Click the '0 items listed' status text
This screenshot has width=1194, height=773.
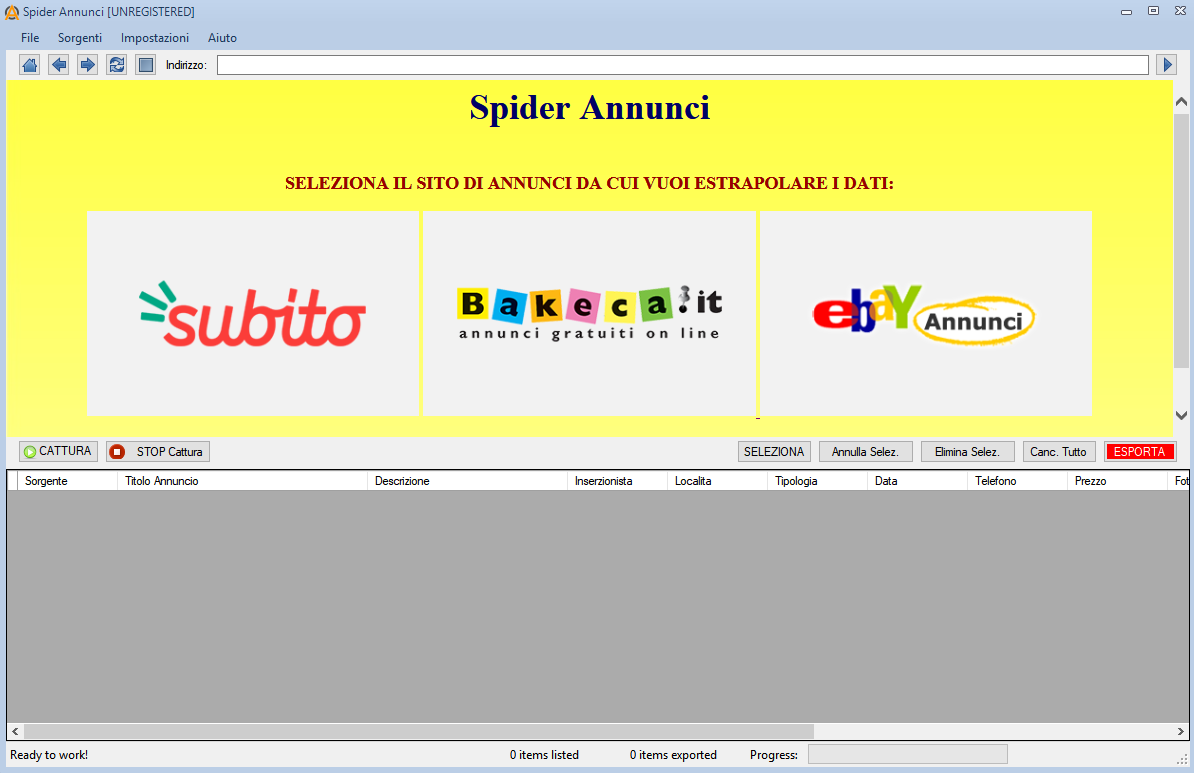(544, 755)
